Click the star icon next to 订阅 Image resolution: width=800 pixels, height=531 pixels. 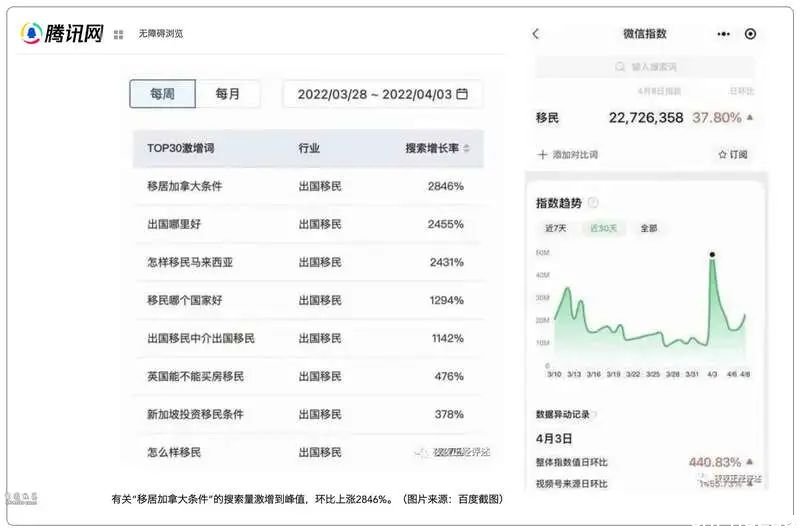coord(722,155)
